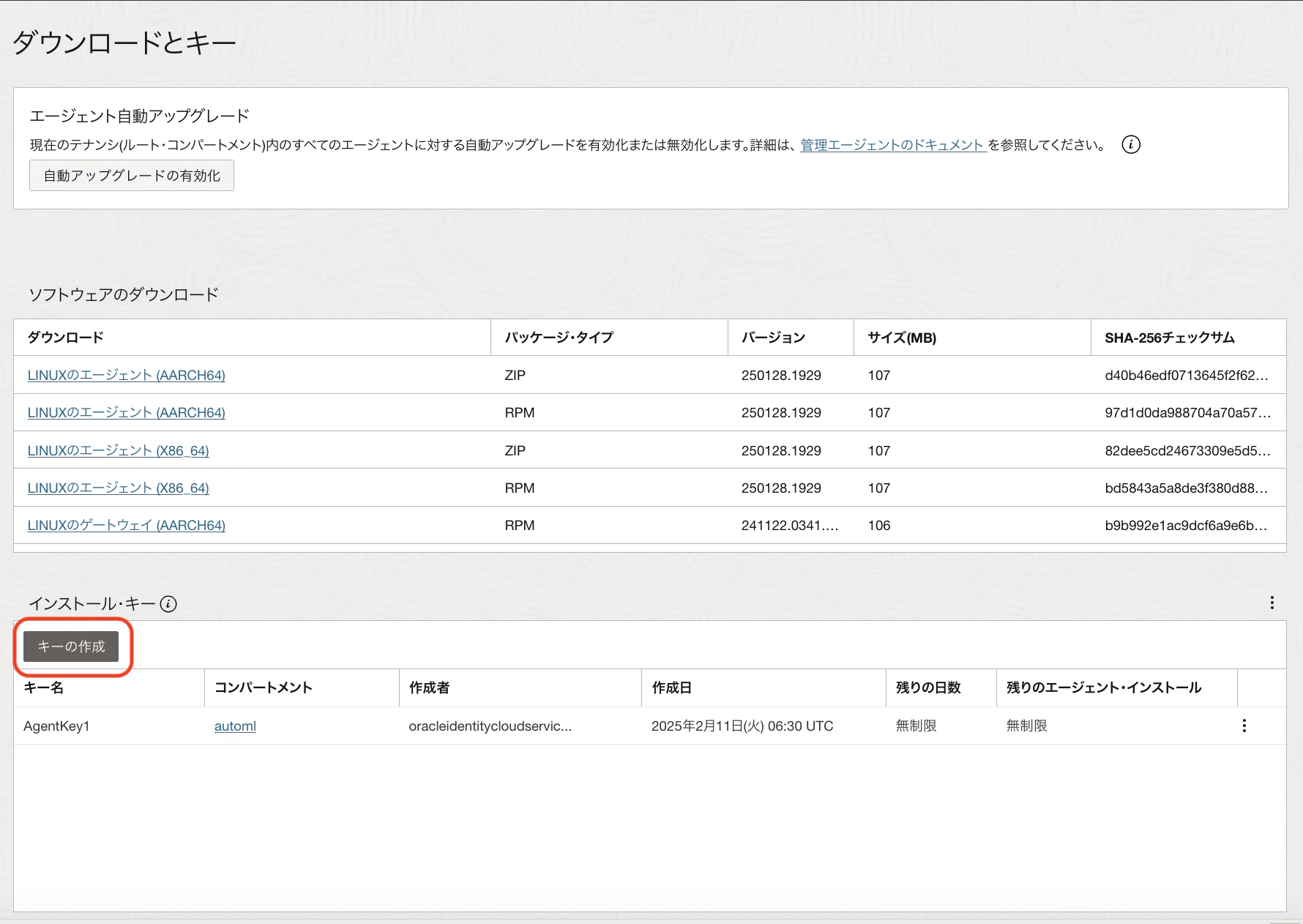Download LINUX agent AARCH64 ZIP package
The image size is (1303, 924).
pos(127,375)
